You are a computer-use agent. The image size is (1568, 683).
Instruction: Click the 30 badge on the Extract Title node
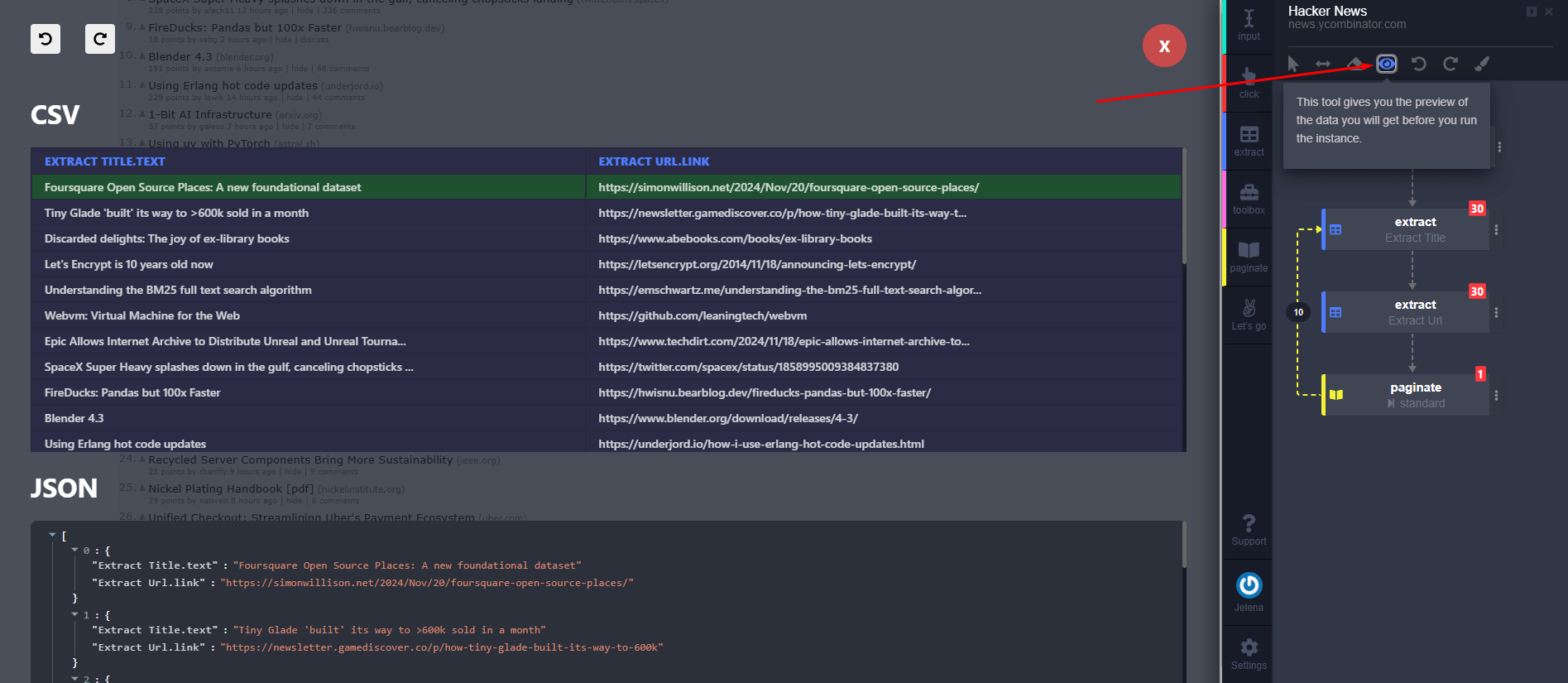tap(1477, 209)
